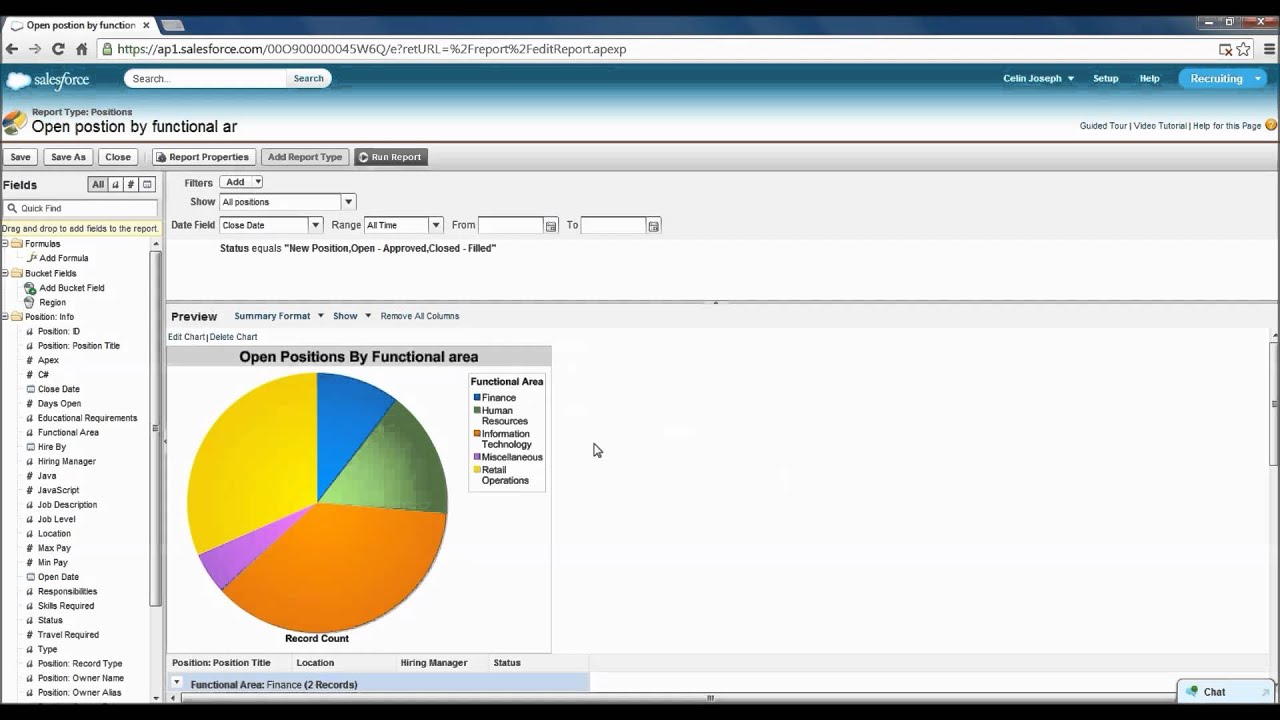Click the Save button
This screenshot has width=1280, height=720.
20,157
